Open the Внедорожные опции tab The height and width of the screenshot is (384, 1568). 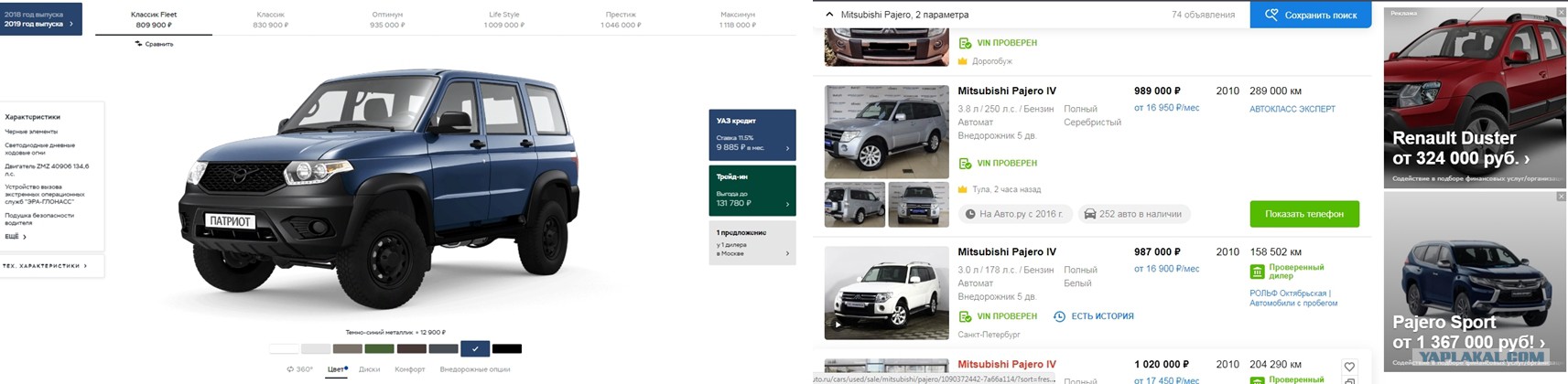pos(475,369)
